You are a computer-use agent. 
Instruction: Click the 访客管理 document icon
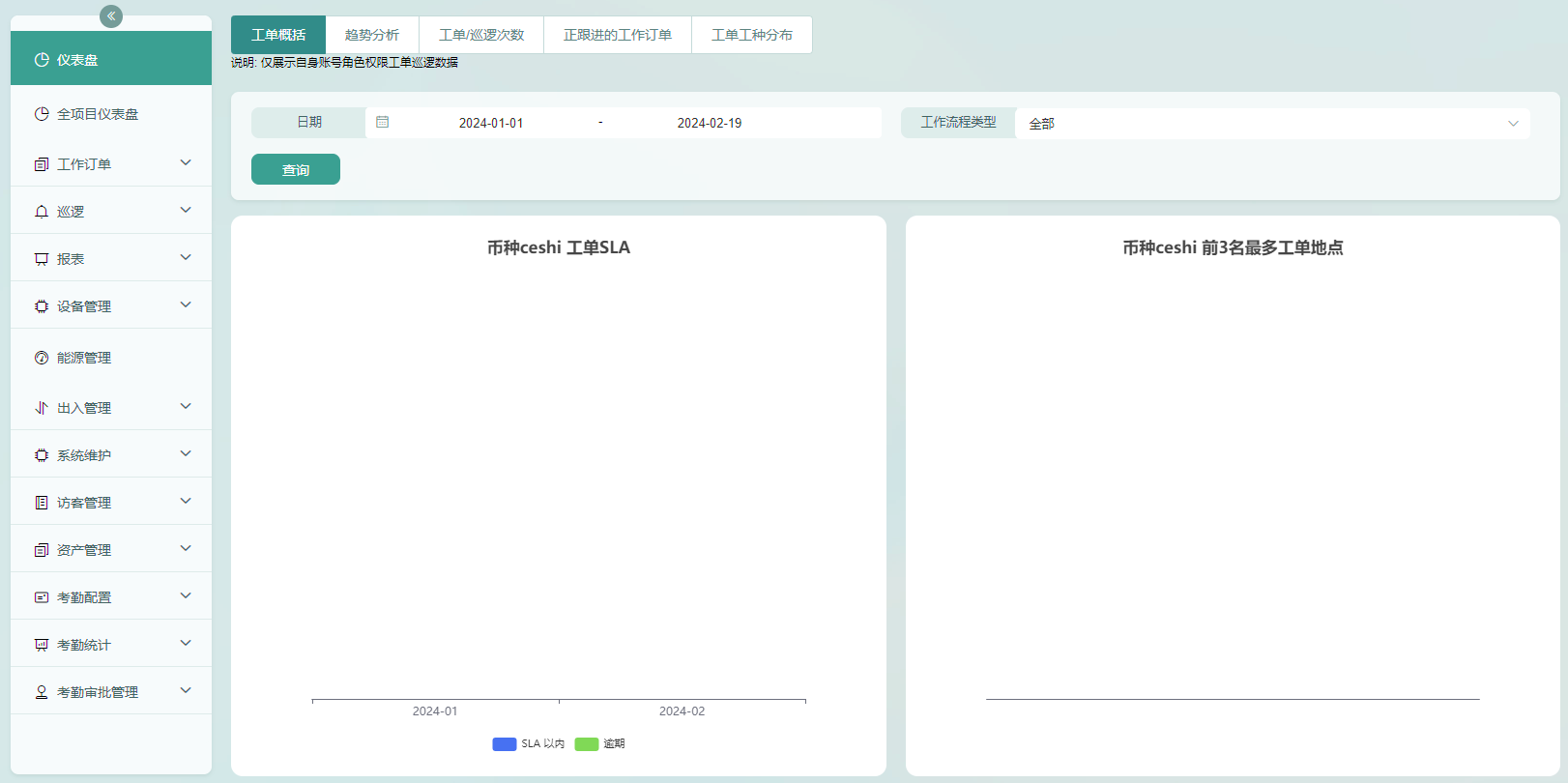pos(42,503)
